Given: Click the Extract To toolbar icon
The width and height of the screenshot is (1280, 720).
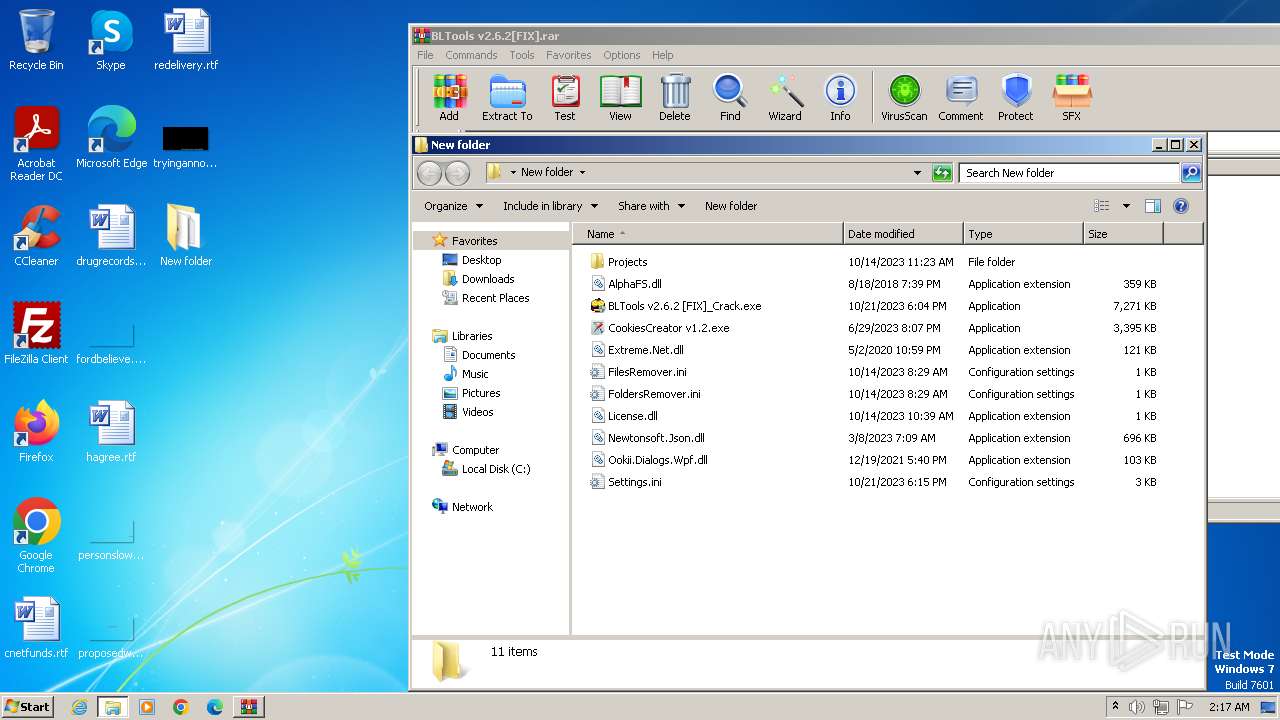Looking at the screenshot, I should coord(507,98).
